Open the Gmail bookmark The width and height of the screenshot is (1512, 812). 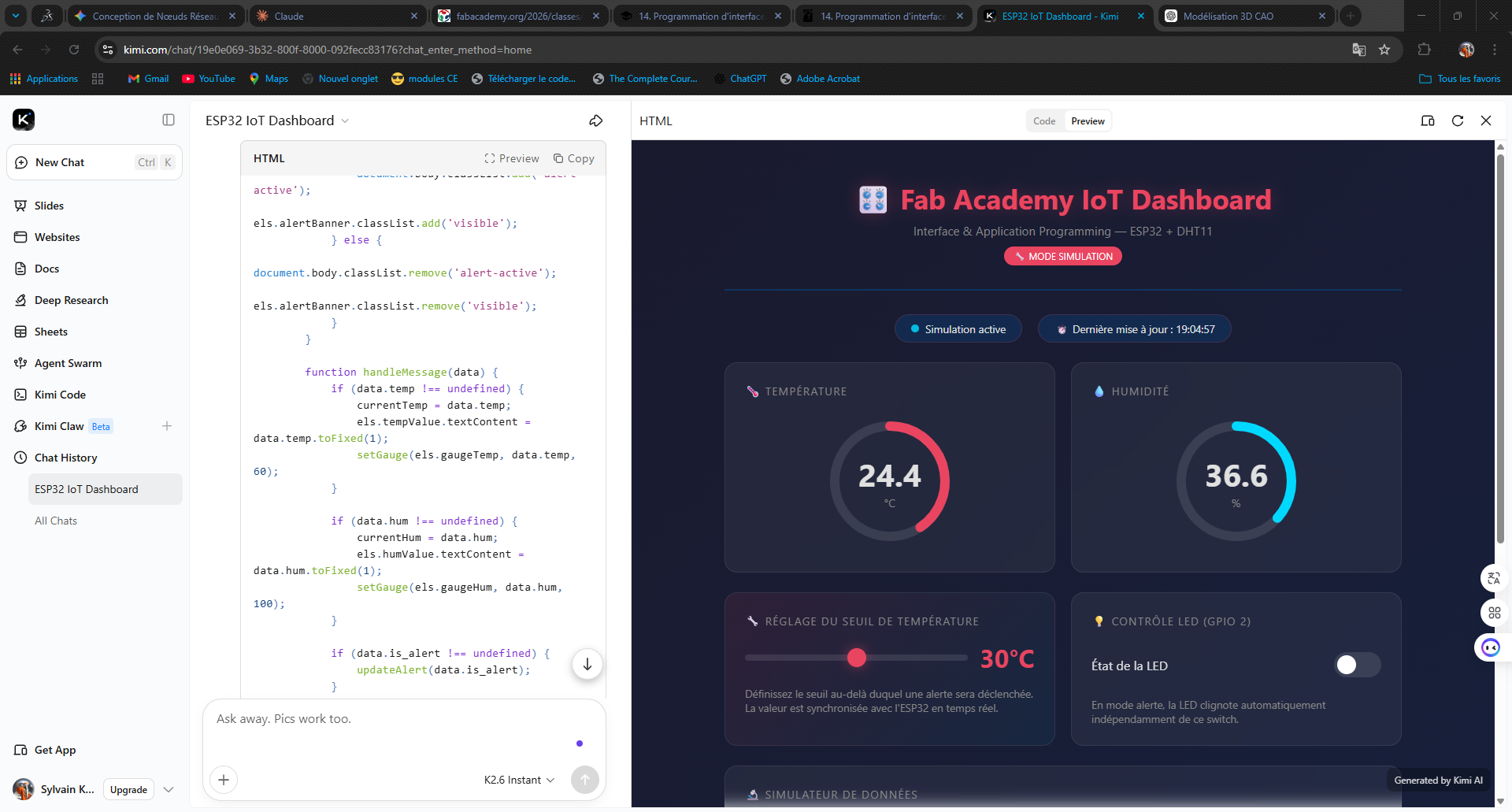point(148,79)
